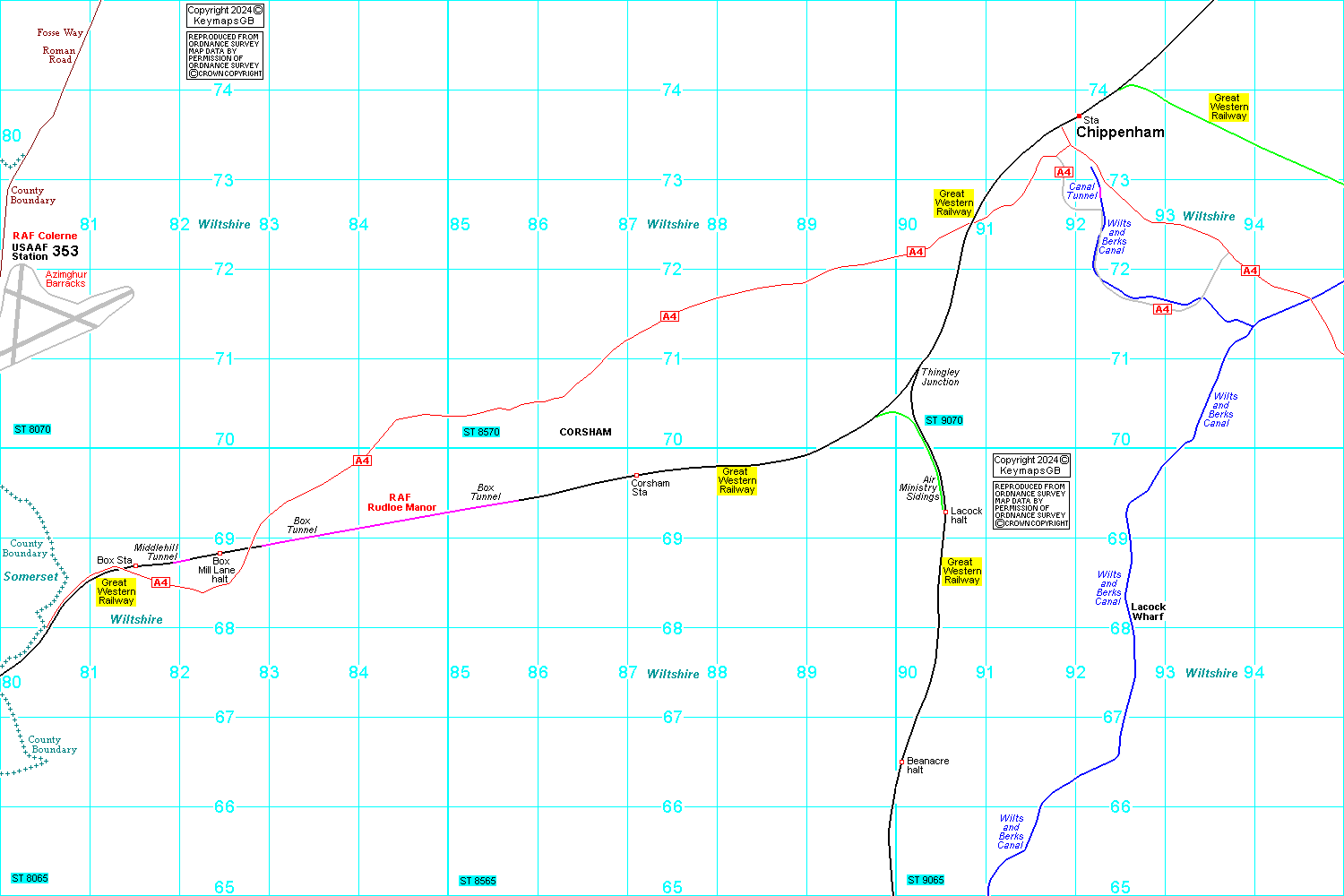Select the Beanacre halt marker
Viewport: 1344px width, 896px height.
[901, 762]
